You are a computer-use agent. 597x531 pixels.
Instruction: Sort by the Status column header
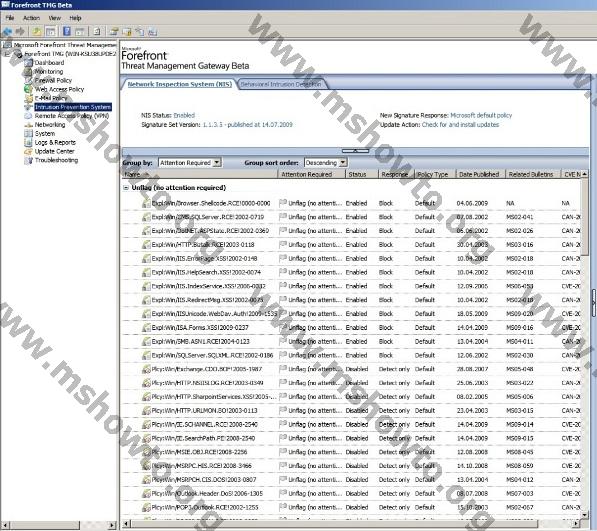[362, 174]
